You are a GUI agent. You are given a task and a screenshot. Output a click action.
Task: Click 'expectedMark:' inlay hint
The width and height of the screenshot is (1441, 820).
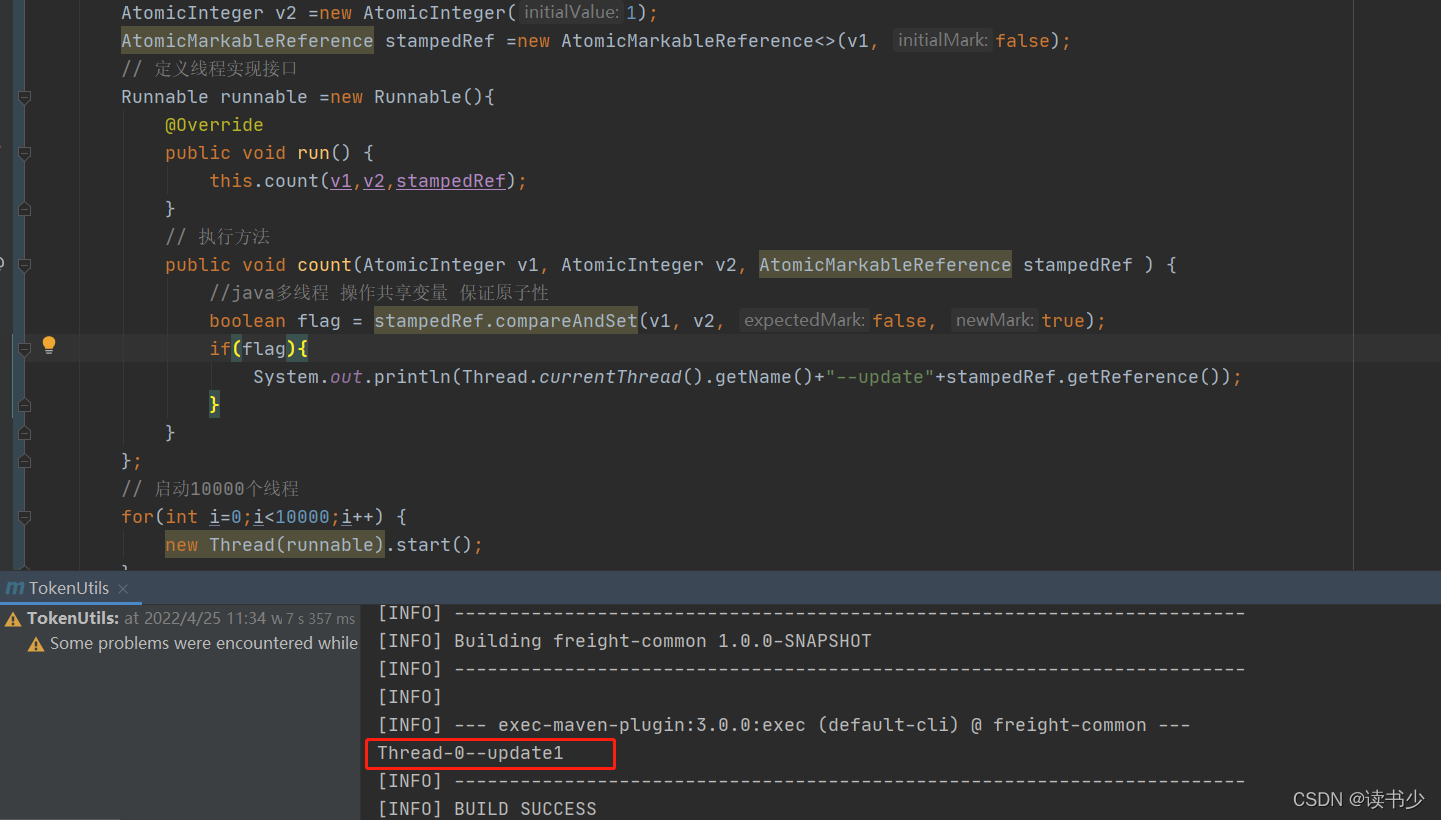click(x=805, y=321)
